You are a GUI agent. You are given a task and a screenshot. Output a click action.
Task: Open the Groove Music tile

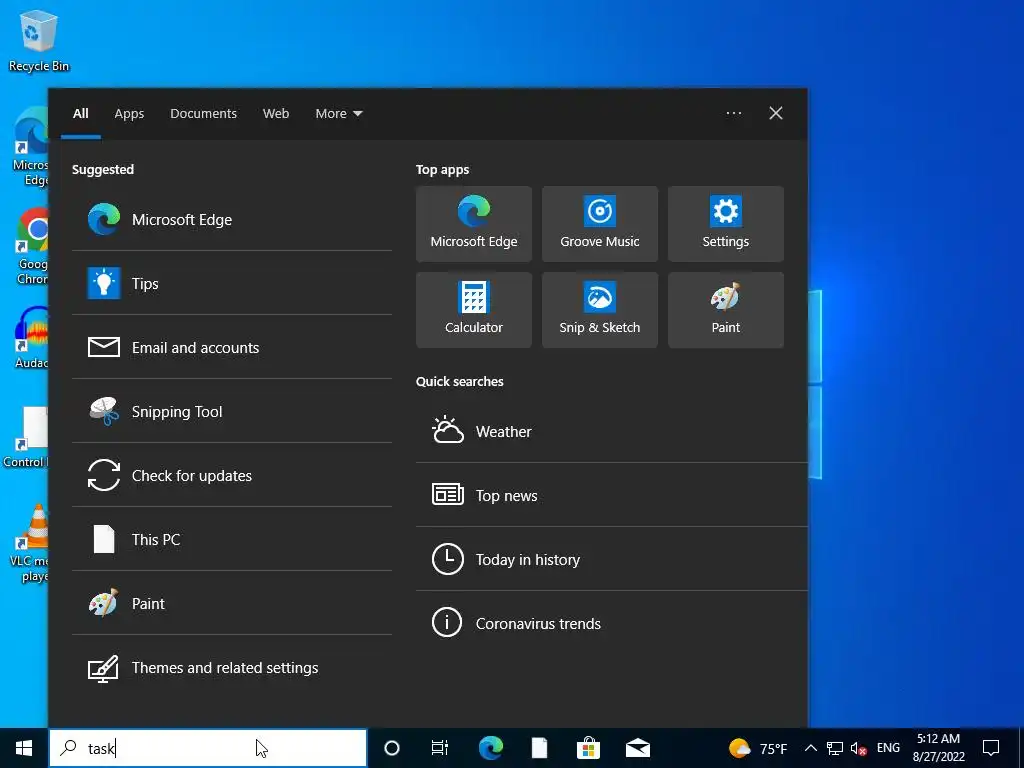(x=600, y=224)
